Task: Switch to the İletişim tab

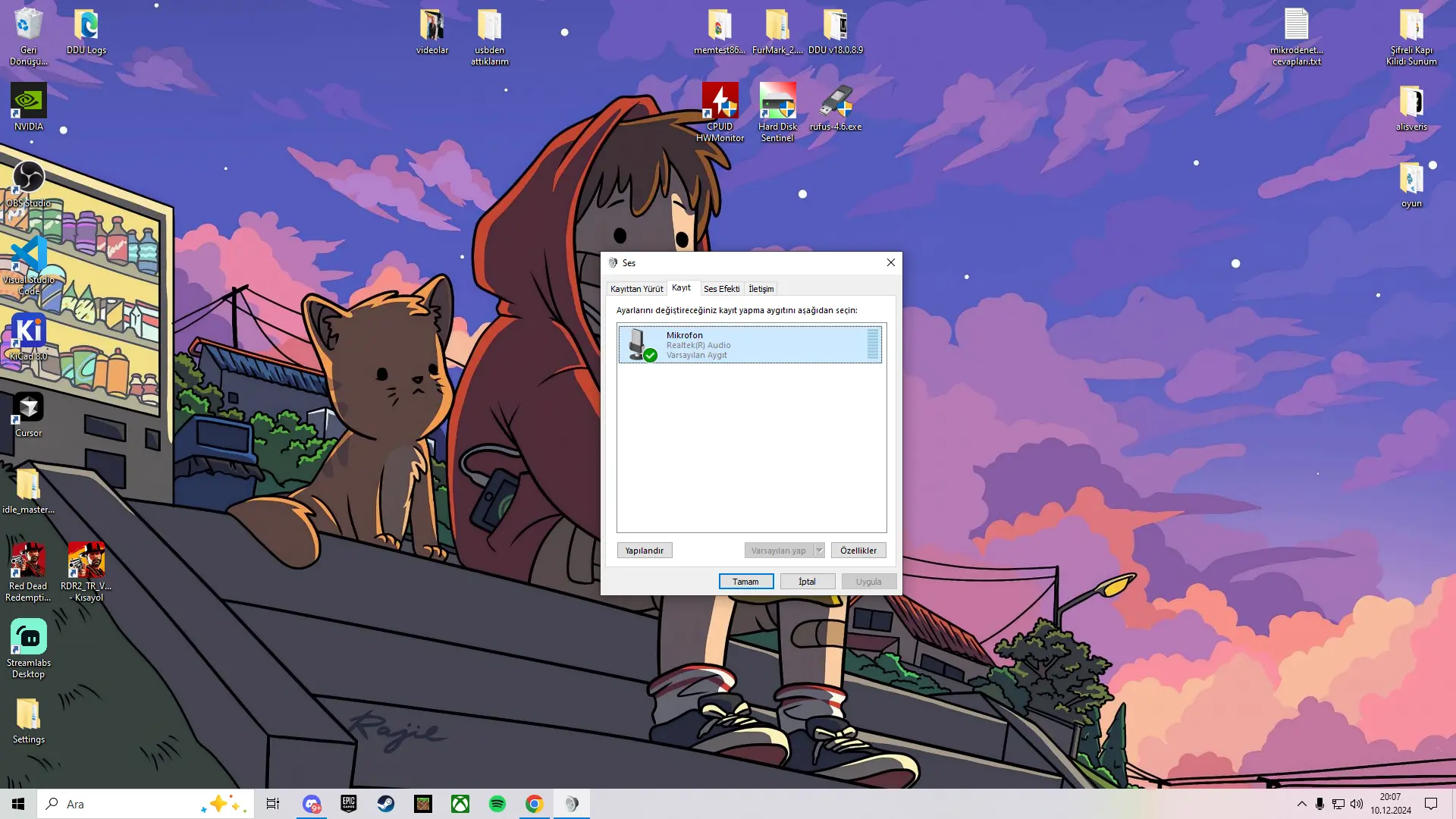Action: pyautogui.click(x=761, y=289)
